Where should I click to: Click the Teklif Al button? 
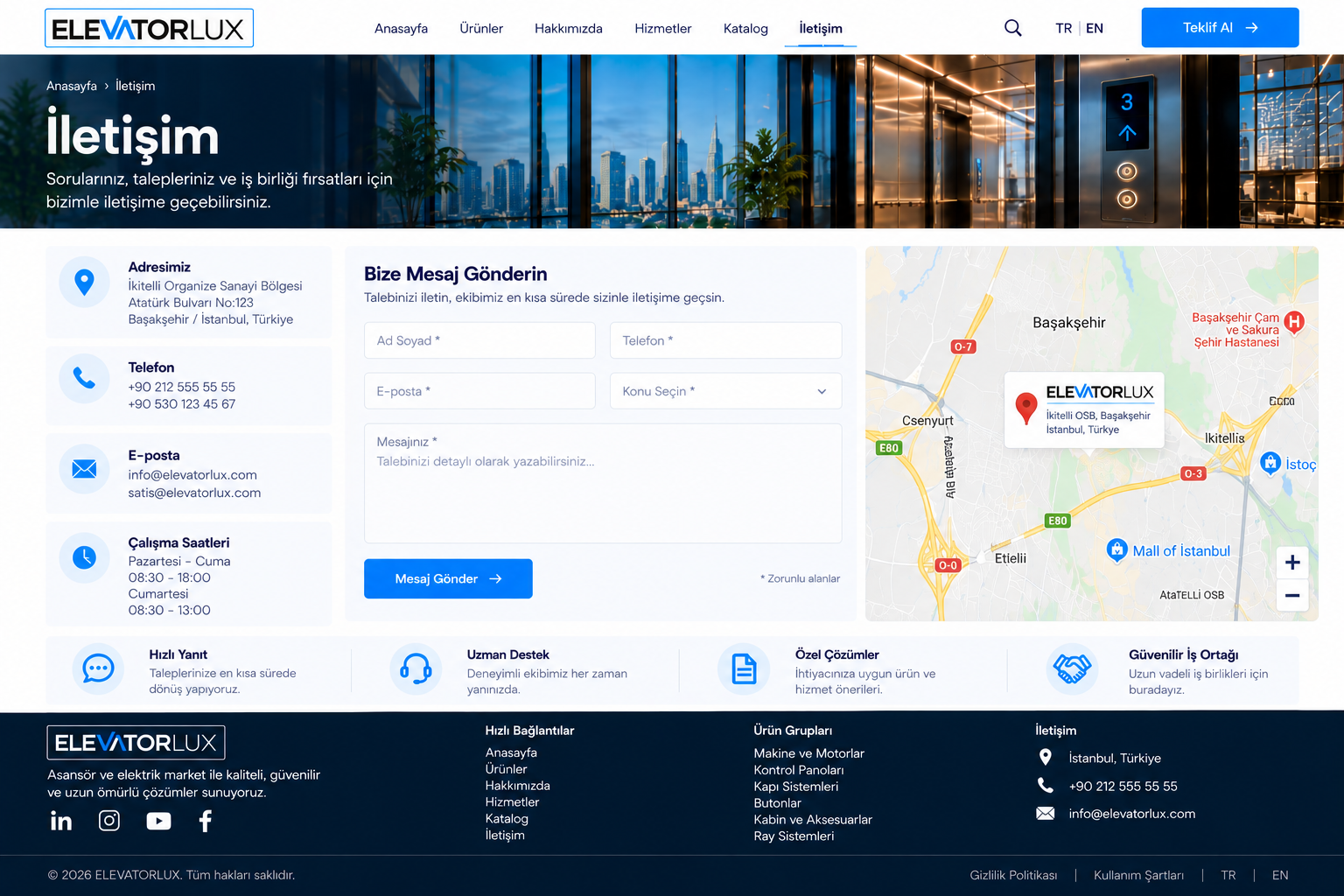[x=1220, y=27]
